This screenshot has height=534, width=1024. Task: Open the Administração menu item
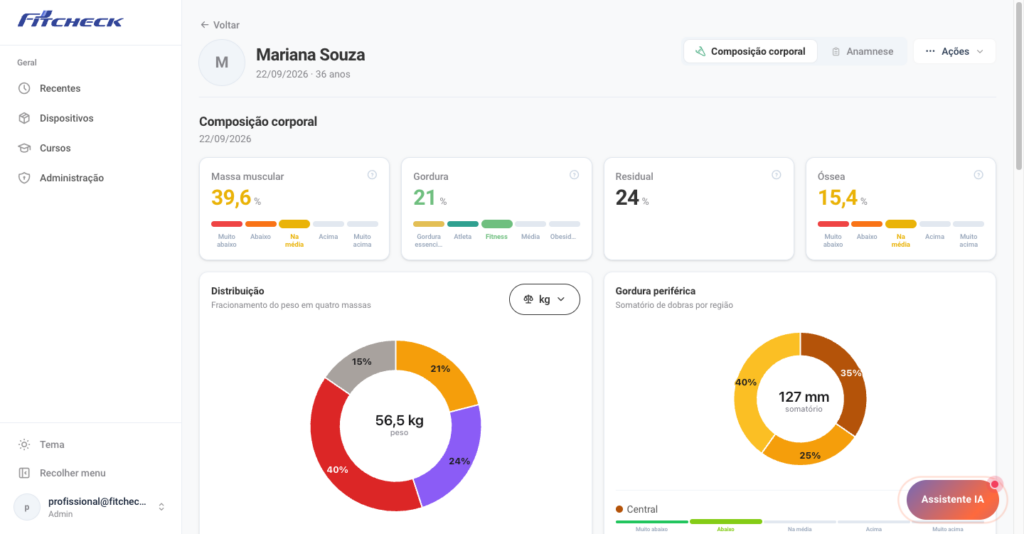click(x=91, y=178)
